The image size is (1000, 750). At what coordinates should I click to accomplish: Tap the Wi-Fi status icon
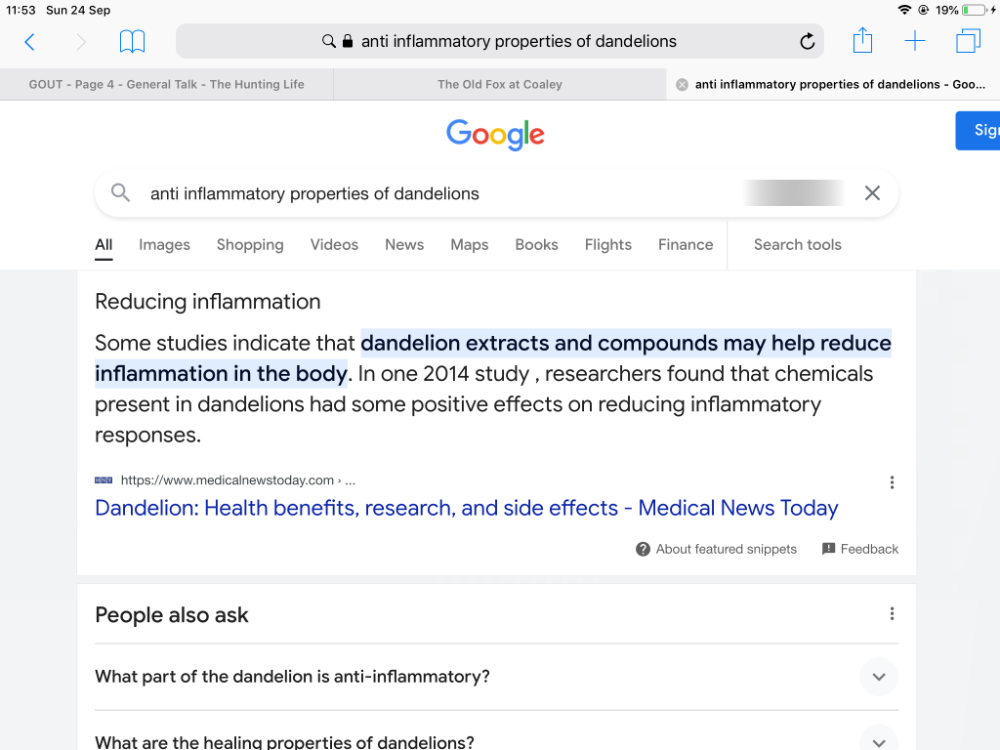(x=904, y=10)
